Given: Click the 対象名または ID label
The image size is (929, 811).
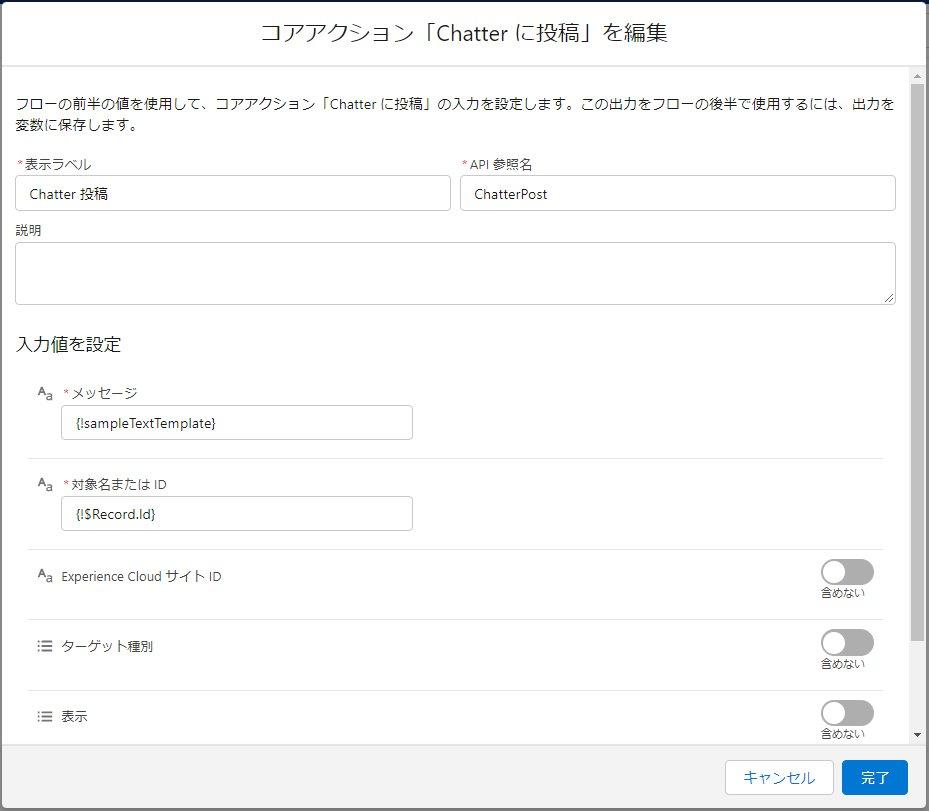Looking at the screenshot, I should (x=119, y=485).
